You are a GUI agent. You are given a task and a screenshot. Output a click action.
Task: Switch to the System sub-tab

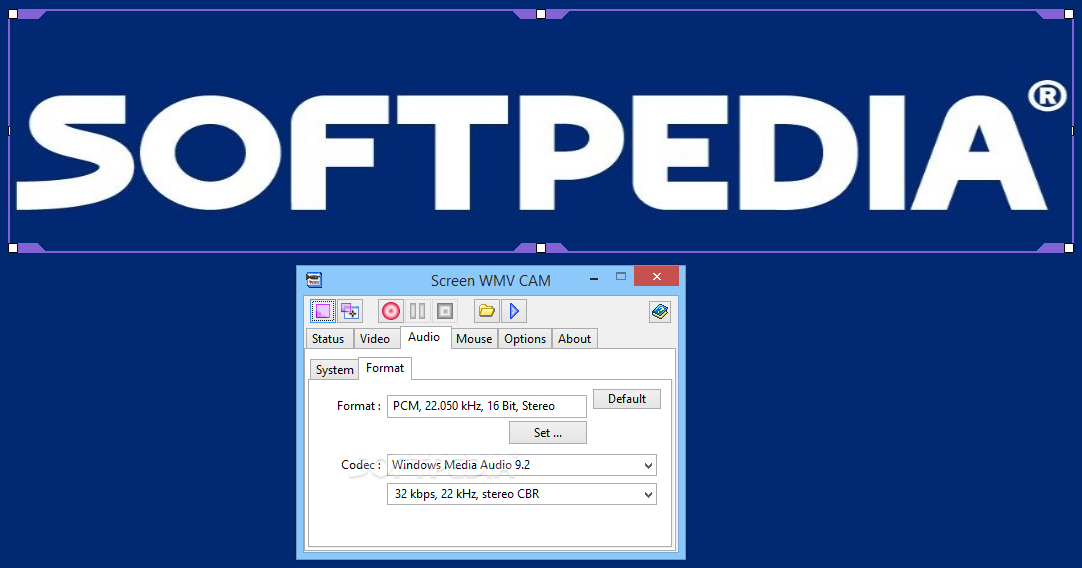tap(335, 370)
